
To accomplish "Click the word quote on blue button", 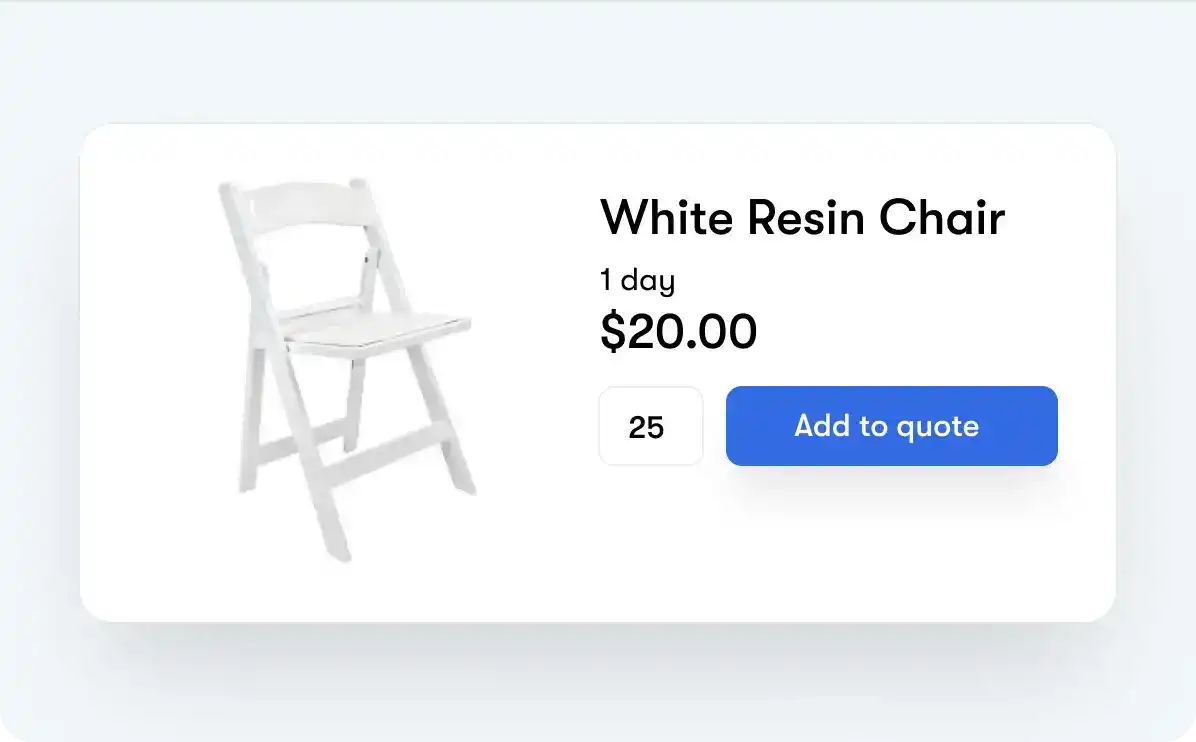I will point(937,427).
